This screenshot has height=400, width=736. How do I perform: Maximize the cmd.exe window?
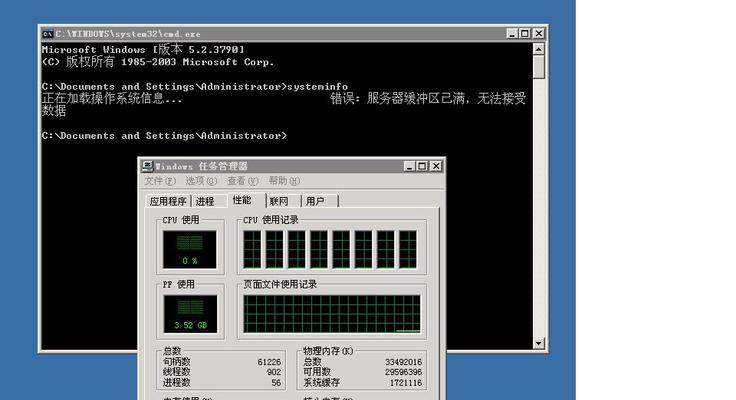(525, 33)
